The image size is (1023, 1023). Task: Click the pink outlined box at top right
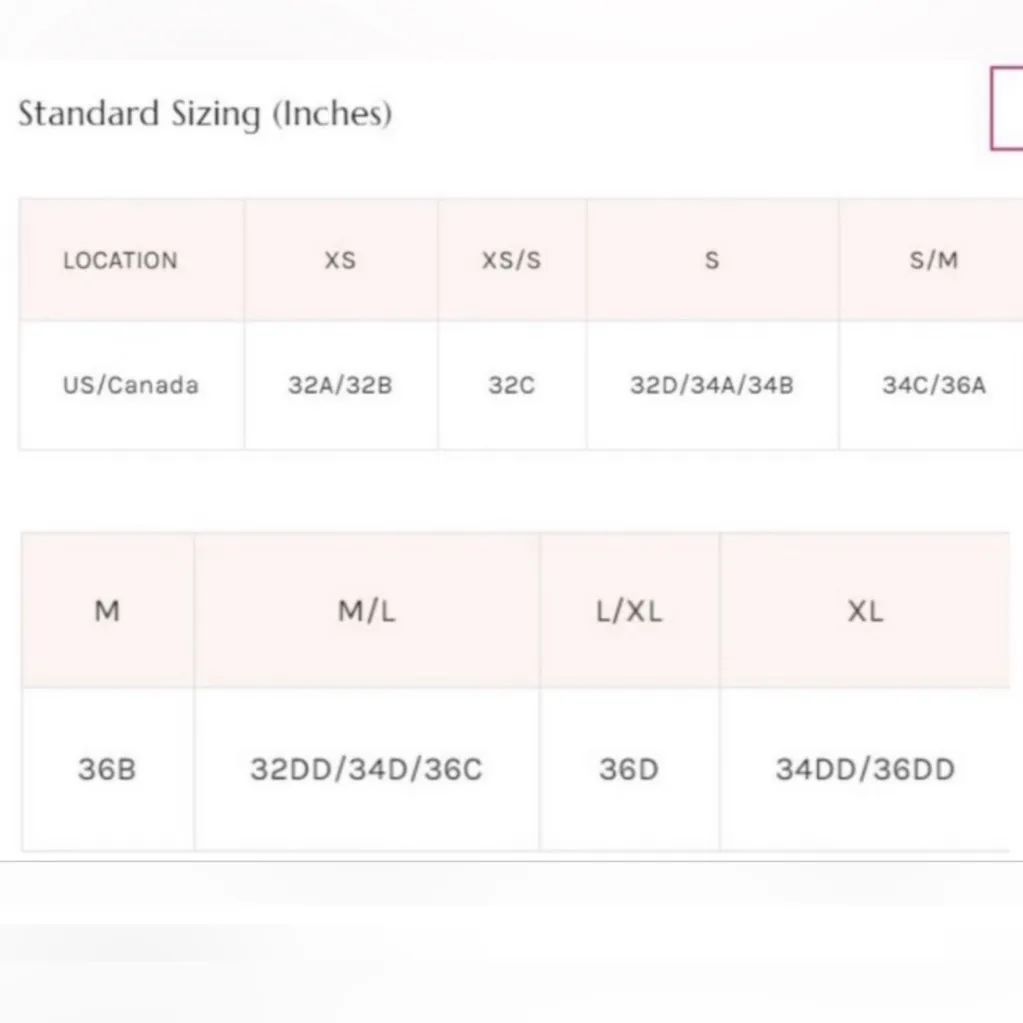click(x=1006, y=109)
